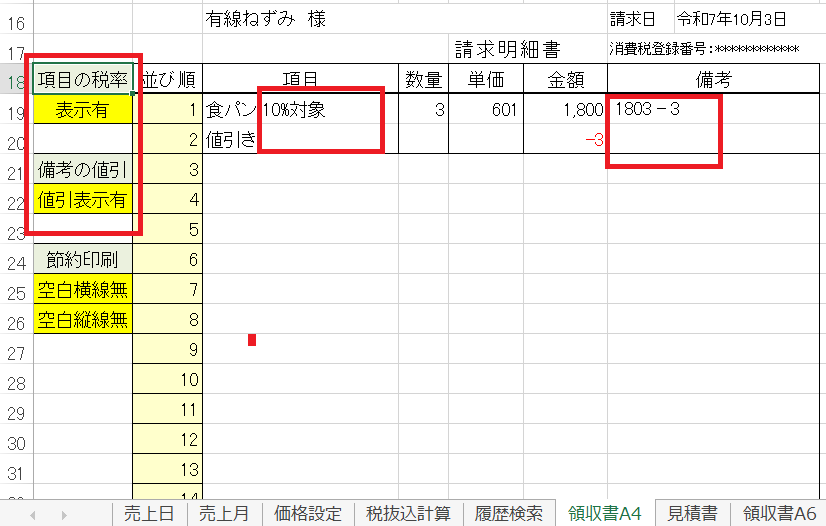
Task: Switch to the 領収書A6 sheet tab
Action: pyautogui.click(x=782, y=514)
